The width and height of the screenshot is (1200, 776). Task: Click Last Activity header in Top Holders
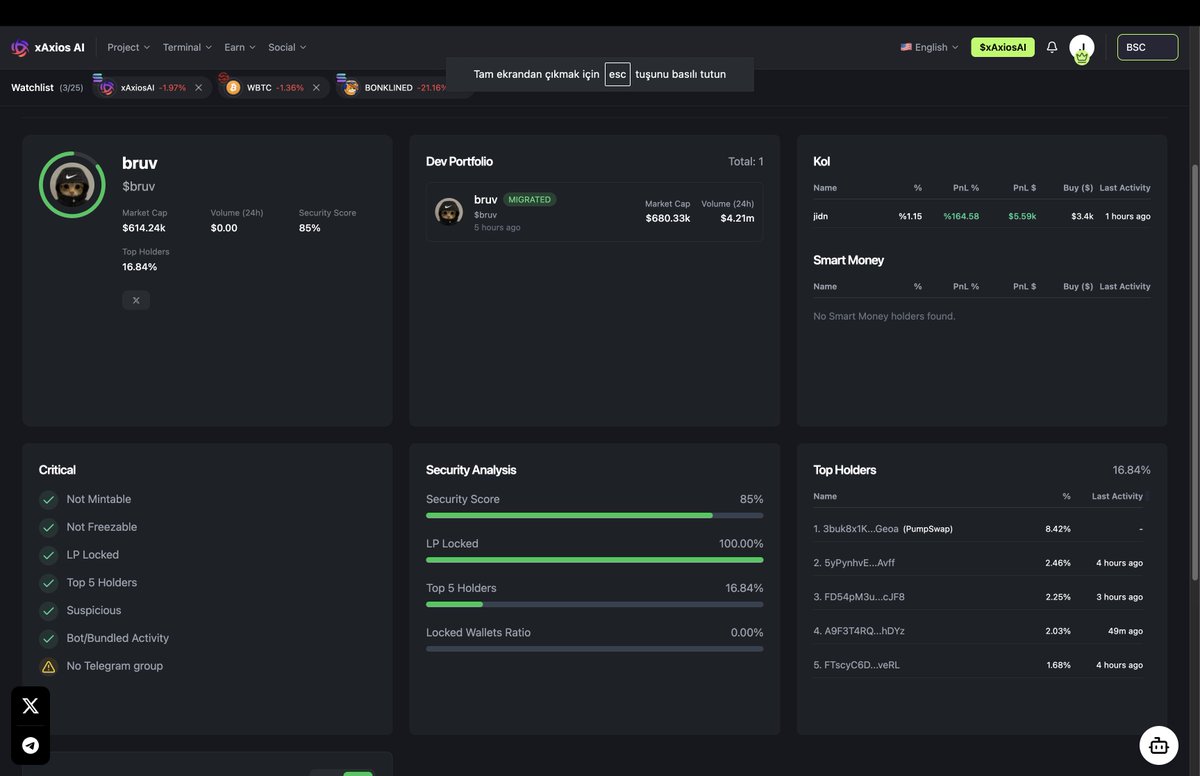pos(1117,496)
